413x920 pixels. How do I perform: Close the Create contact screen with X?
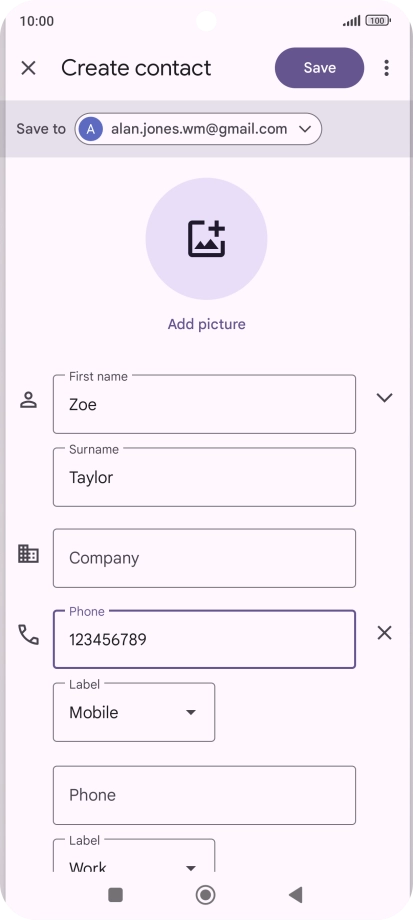point(28,68)
